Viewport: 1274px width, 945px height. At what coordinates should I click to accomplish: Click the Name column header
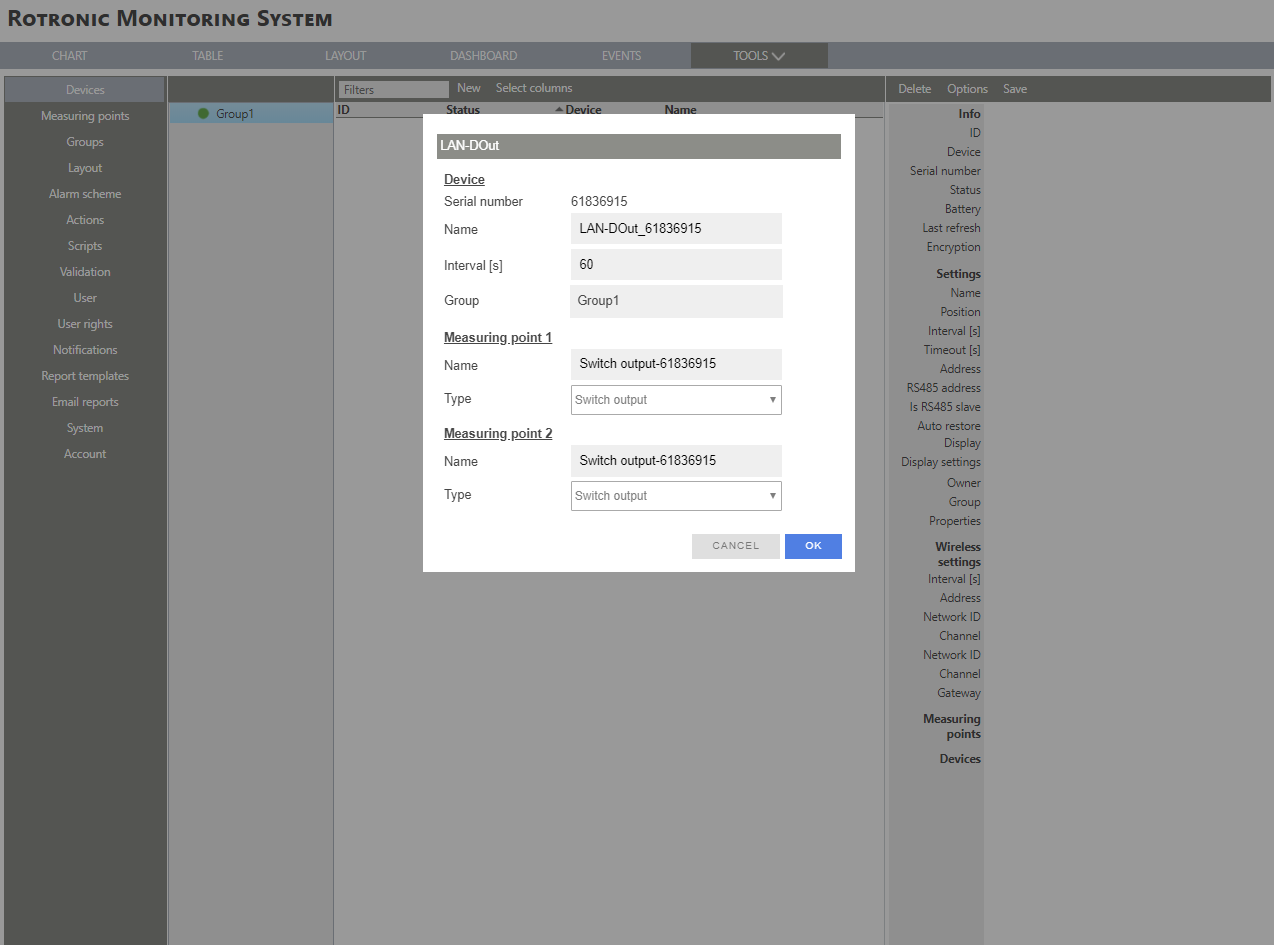(680, 110)
